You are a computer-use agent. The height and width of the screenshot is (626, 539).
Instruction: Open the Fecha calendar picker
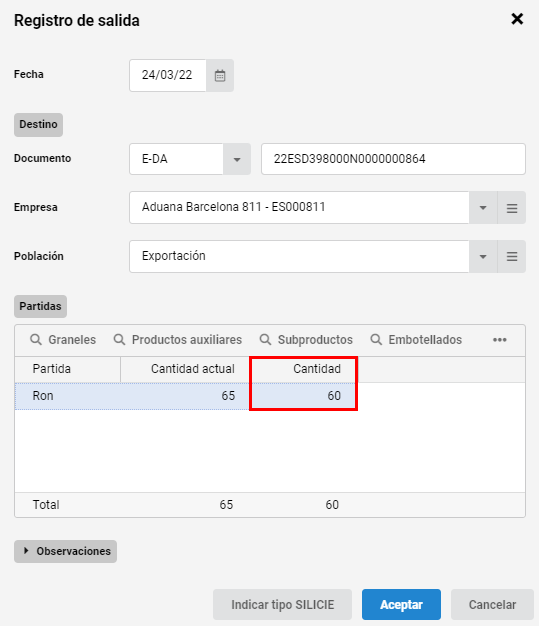(x=220, y=75)
